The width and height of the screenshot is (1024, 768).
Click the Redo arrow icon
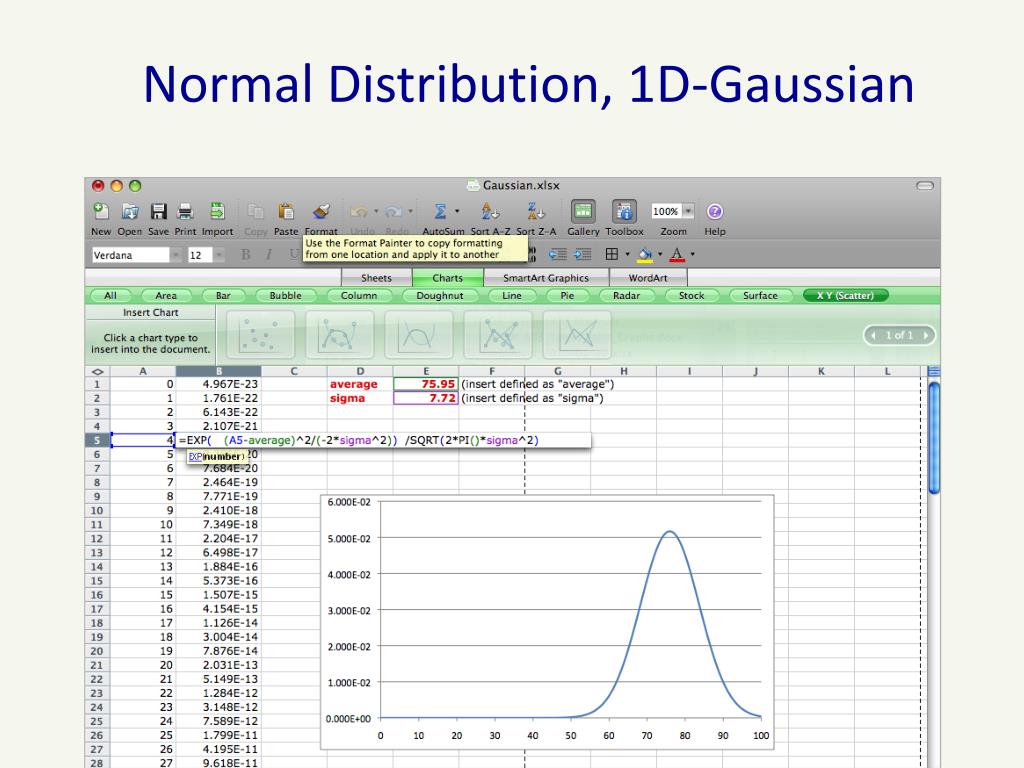(393, 212)
